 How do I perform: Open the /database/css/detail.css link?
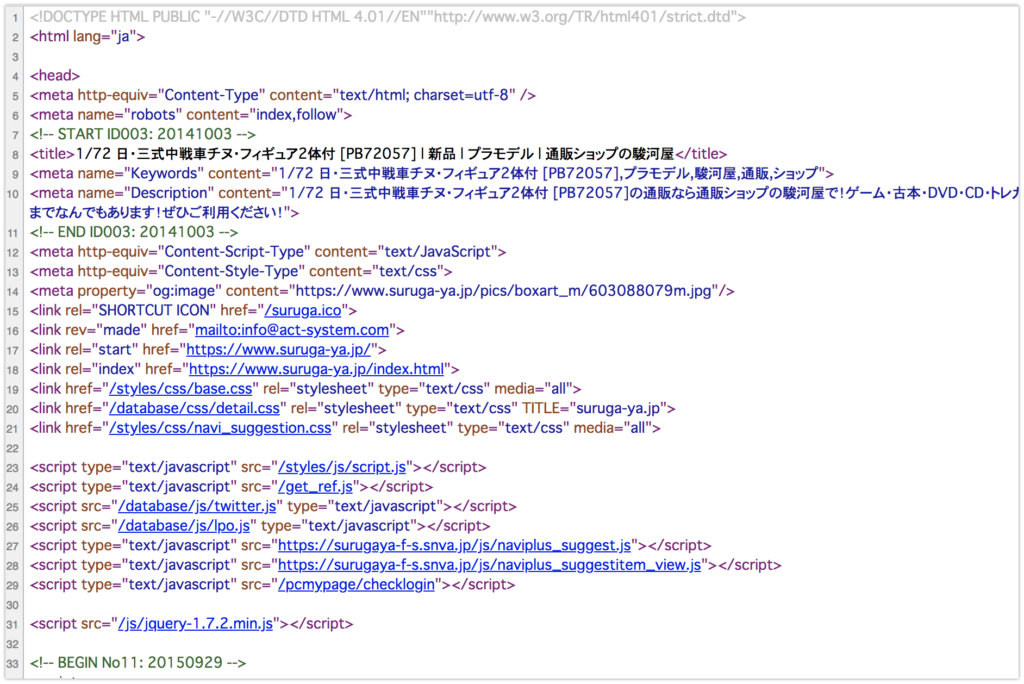(x=195, y=408)
